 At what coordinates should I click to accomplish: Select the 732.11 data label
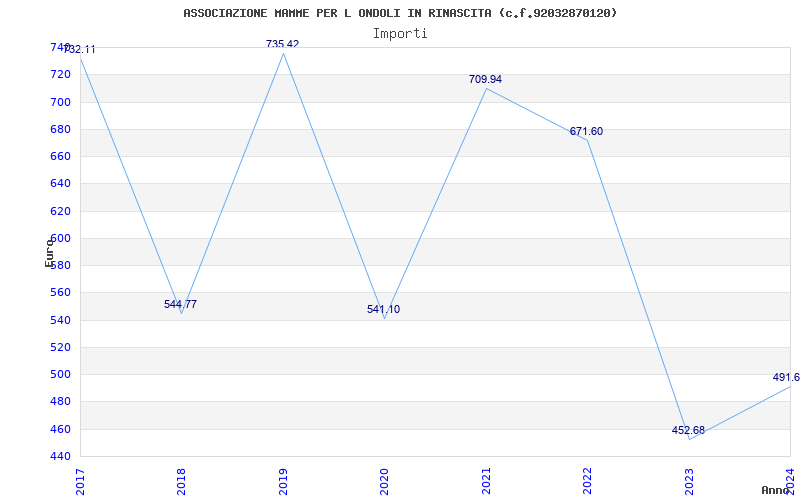pos(79,49)
